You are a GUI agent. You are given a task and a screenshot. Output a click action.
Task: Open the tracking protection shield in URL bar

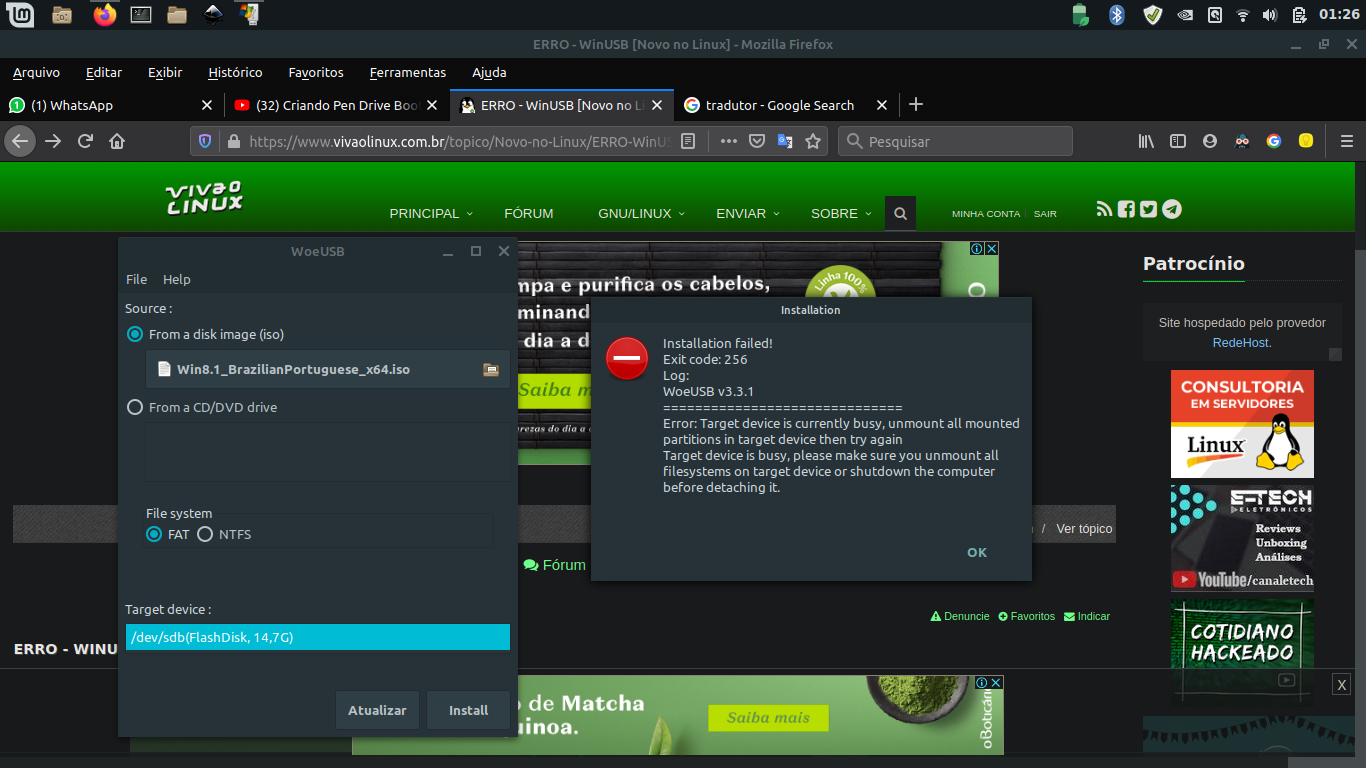pos(205,141)
